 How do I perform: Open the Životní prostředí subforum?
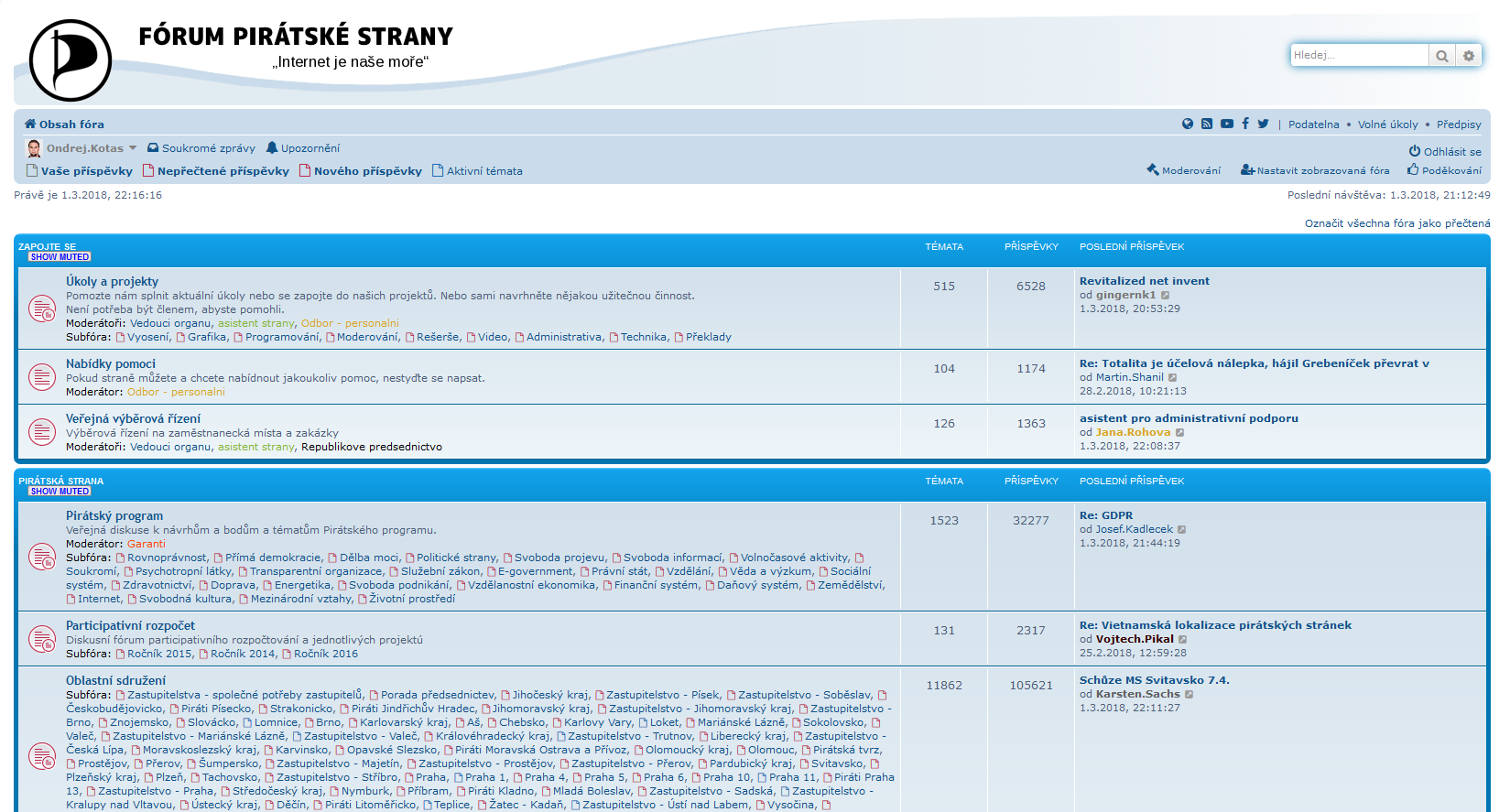[x=412, y=600]
